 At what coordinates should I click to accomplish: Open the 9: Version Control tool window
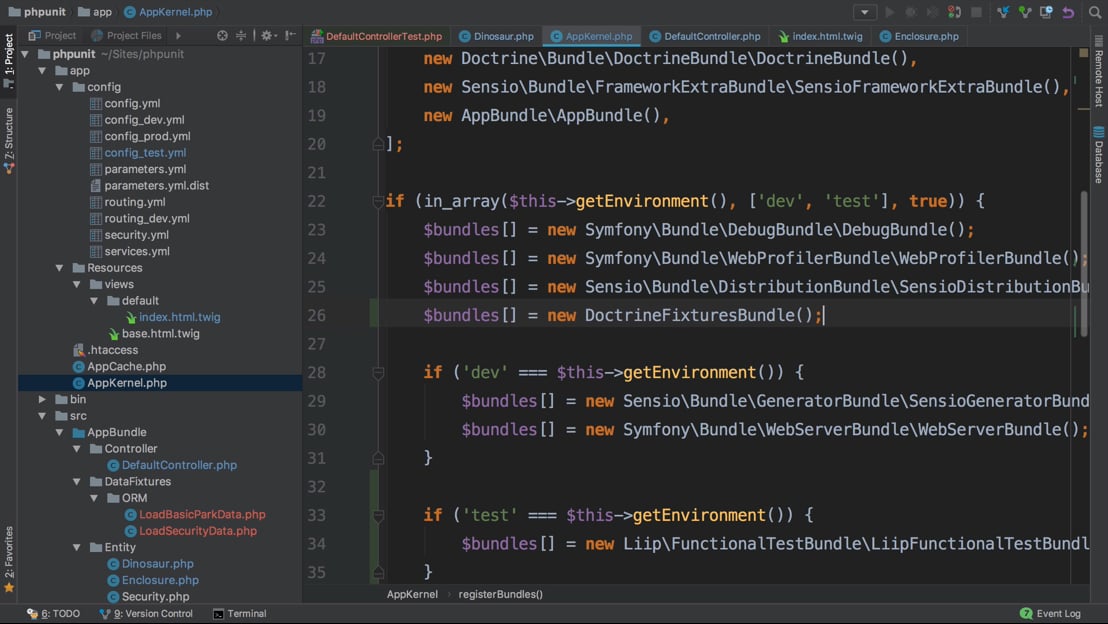point(146,613)
